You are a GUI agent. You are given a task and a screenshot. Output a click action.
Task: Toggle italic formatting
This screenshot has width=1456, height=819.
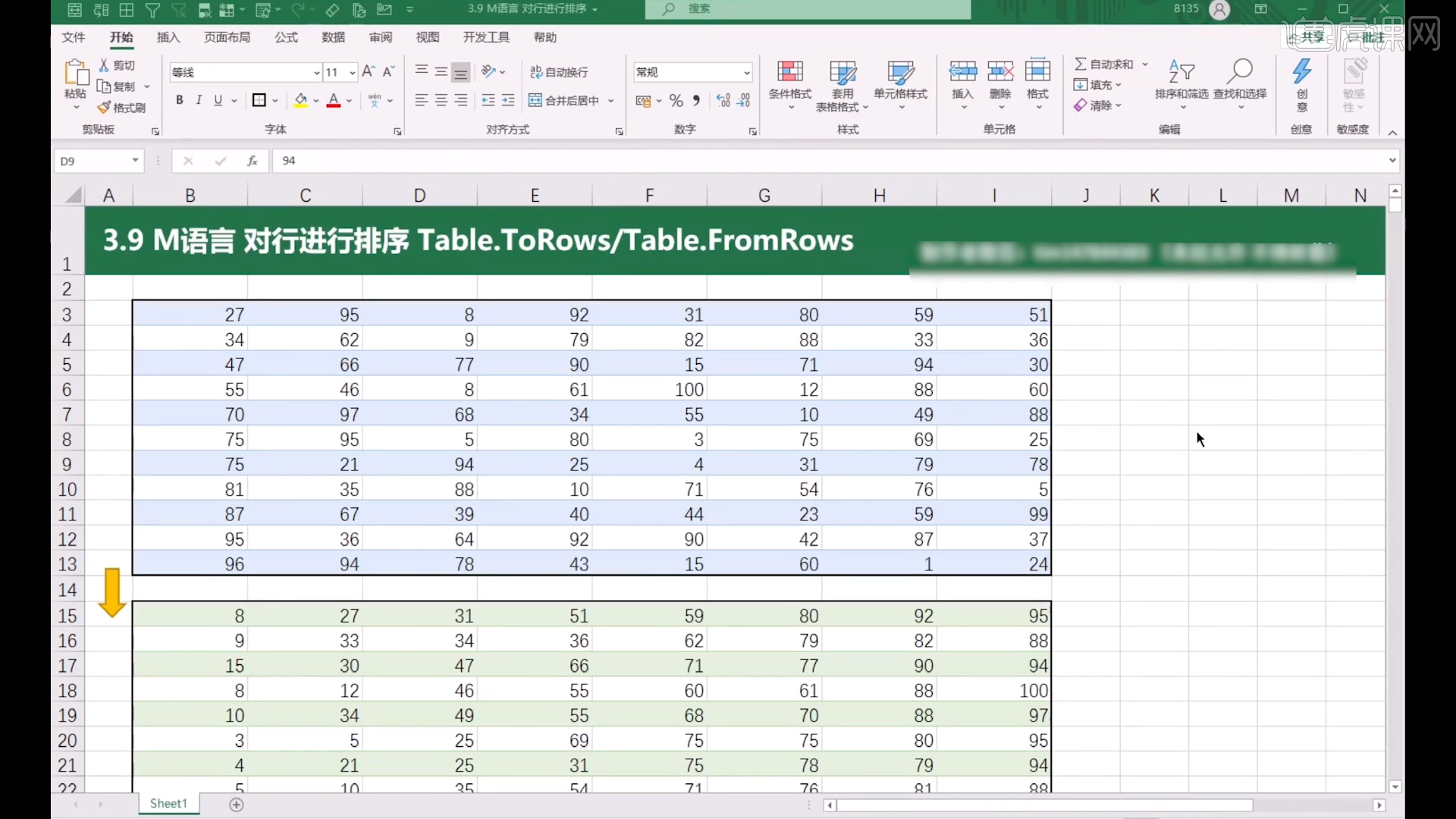click(199, 100)
